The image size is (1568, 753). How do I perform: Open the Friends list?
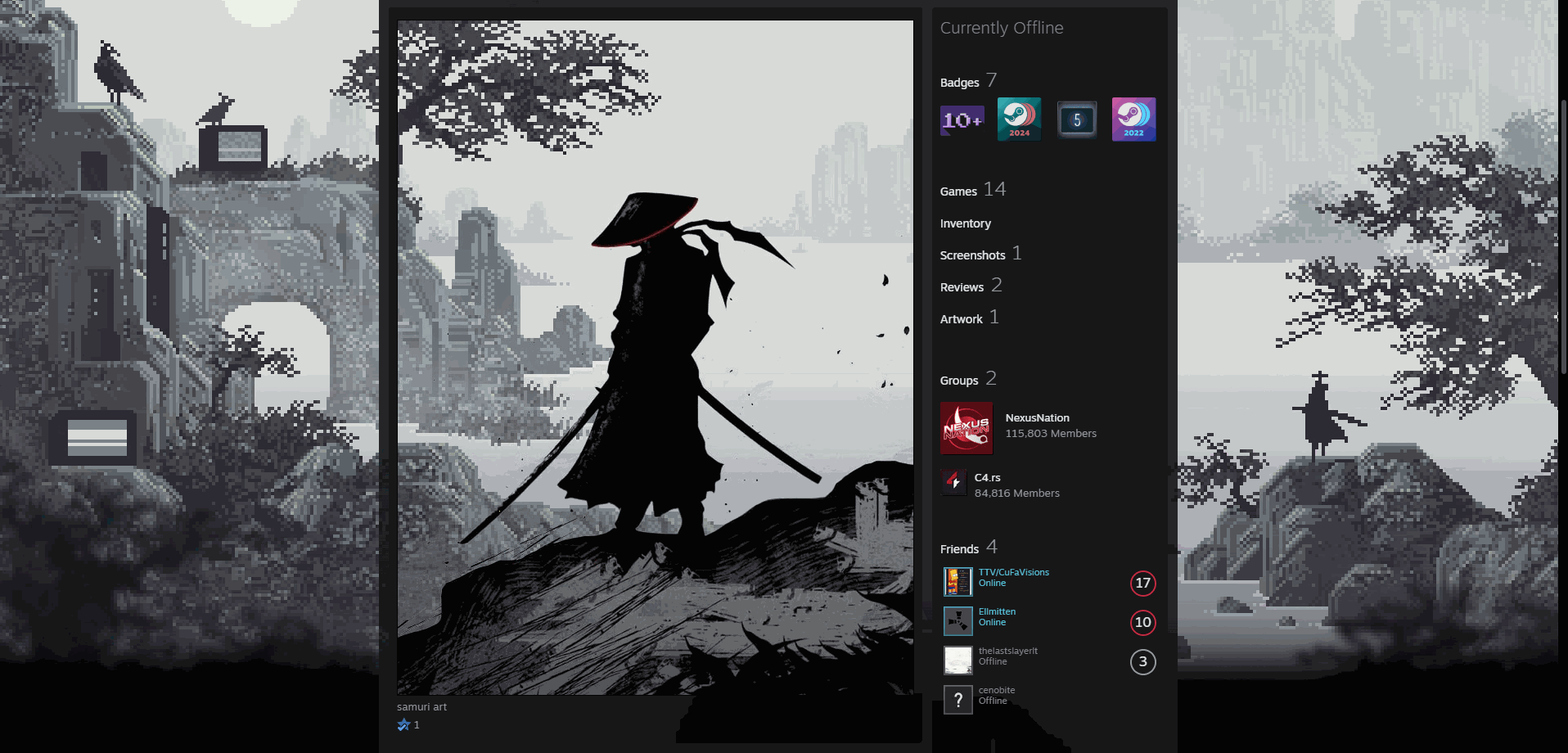click(959, 549)
